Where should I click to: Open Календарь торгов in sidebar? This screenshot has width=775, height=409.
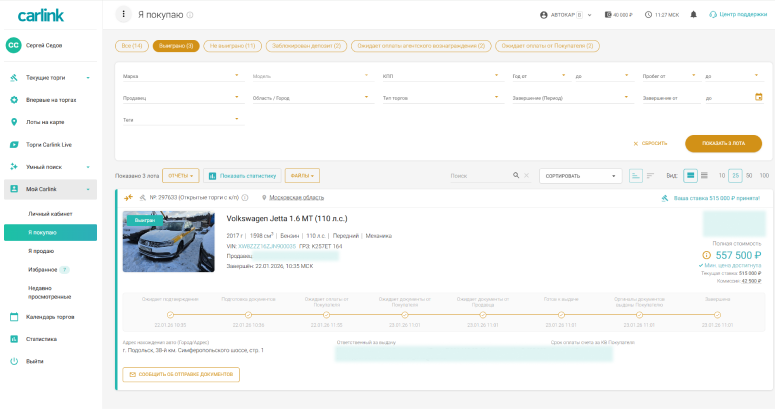tap(49, 317)
